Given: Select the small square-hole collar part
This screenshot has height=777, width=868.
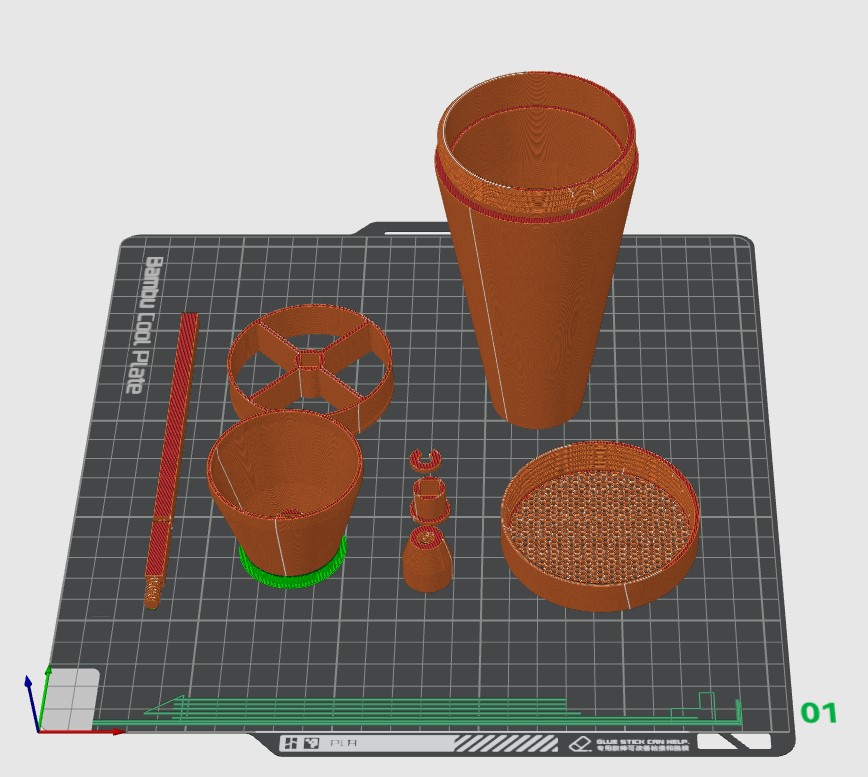Looking at the screenshot, I should coord(430,499).
